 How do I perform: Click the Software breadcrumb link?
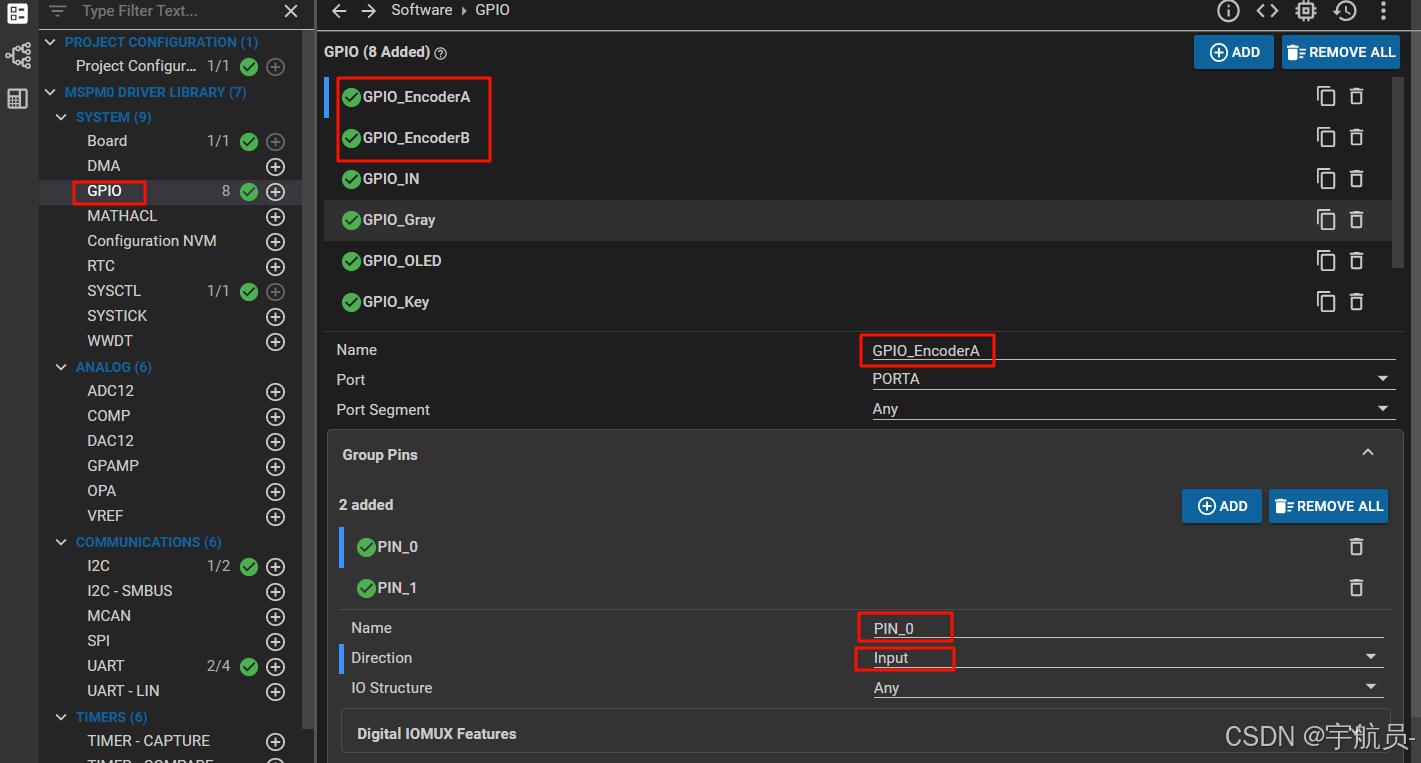[421, 10]
